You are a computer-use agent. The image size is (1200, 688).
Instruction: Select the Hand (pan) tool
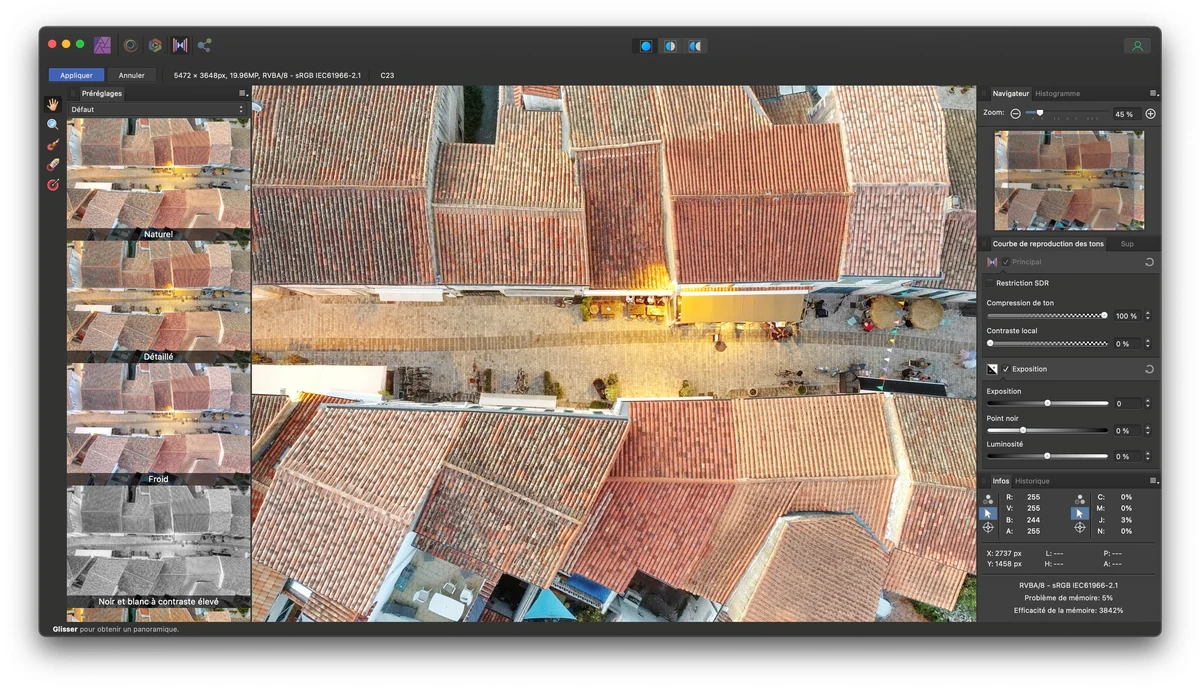[53, 105]
